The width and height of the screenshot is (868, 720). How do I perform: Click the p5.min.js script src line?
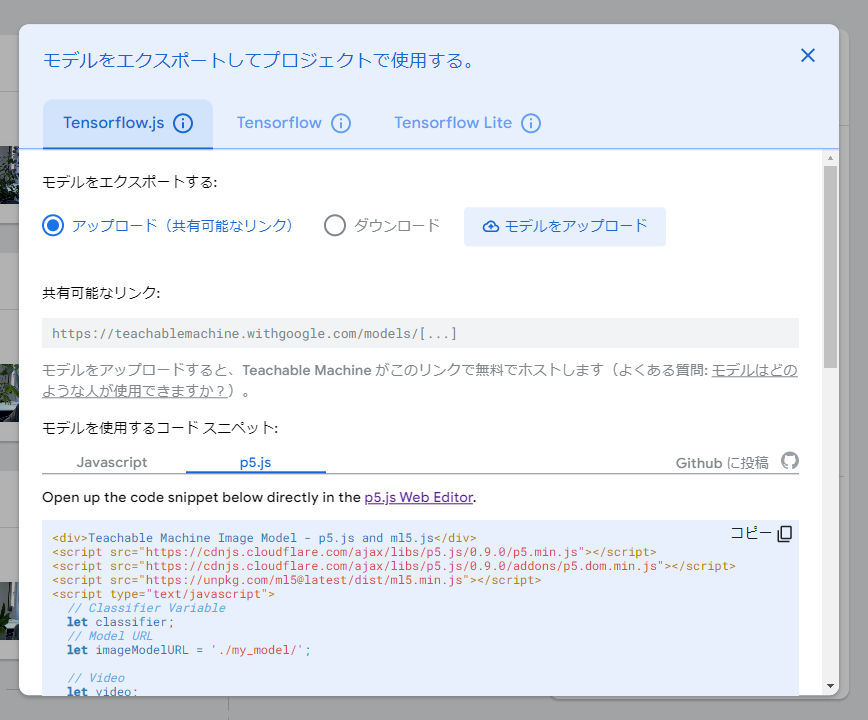354,552
